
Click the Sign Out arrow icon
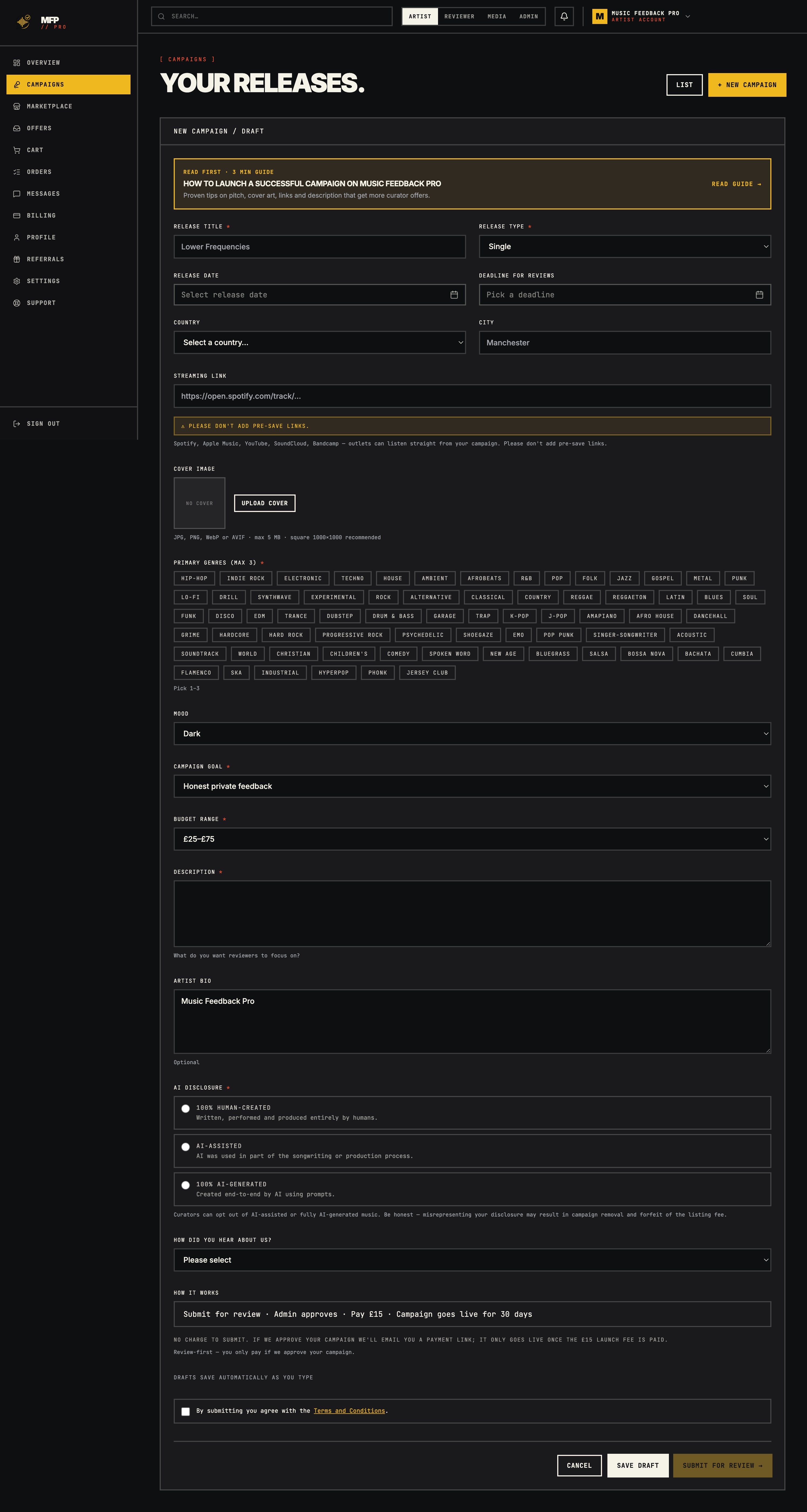[16, 424]
